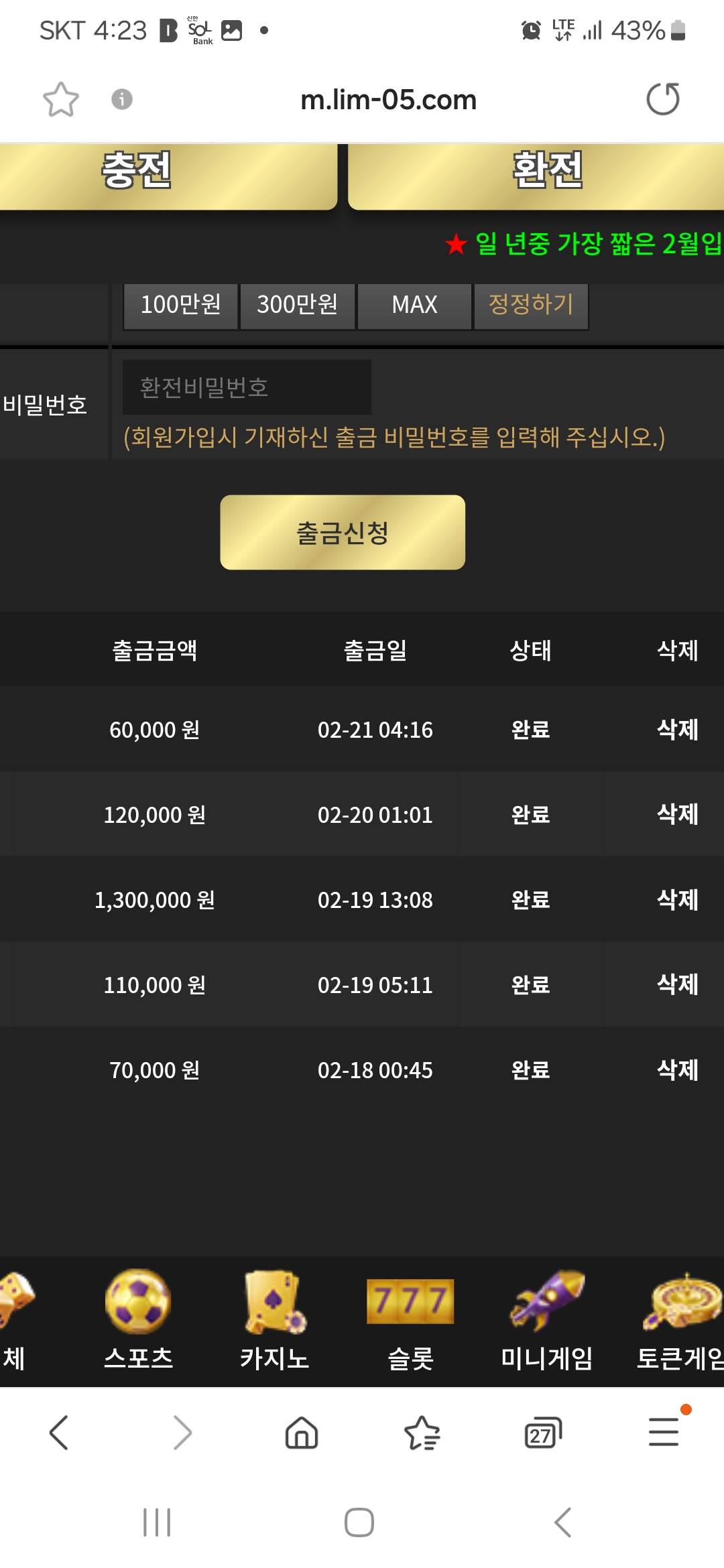
Task: Open browser hamburger menu
Action: pos(664,1432)
